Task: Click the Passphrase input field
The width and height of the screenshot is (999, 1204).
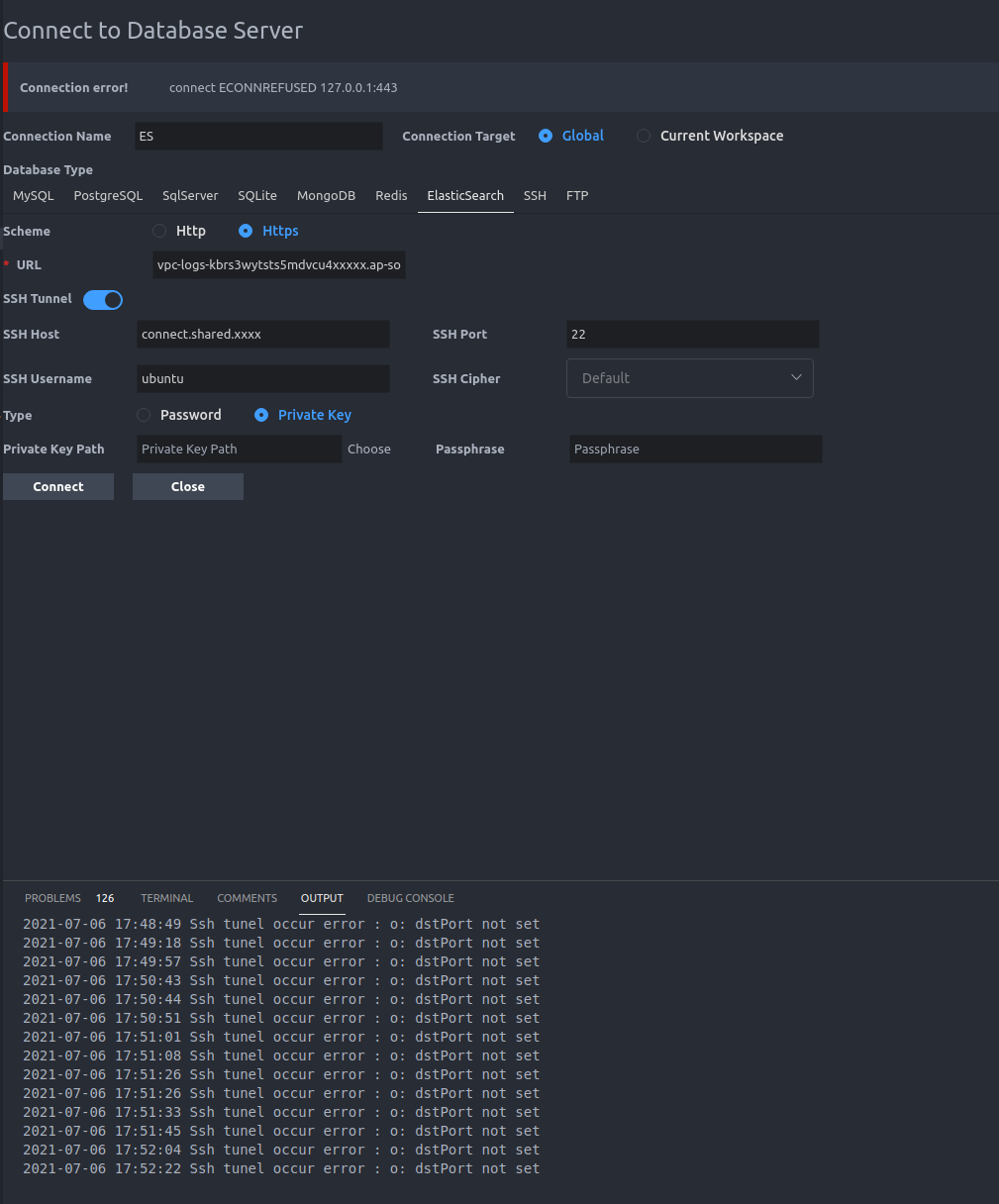Action: (694, 449)
